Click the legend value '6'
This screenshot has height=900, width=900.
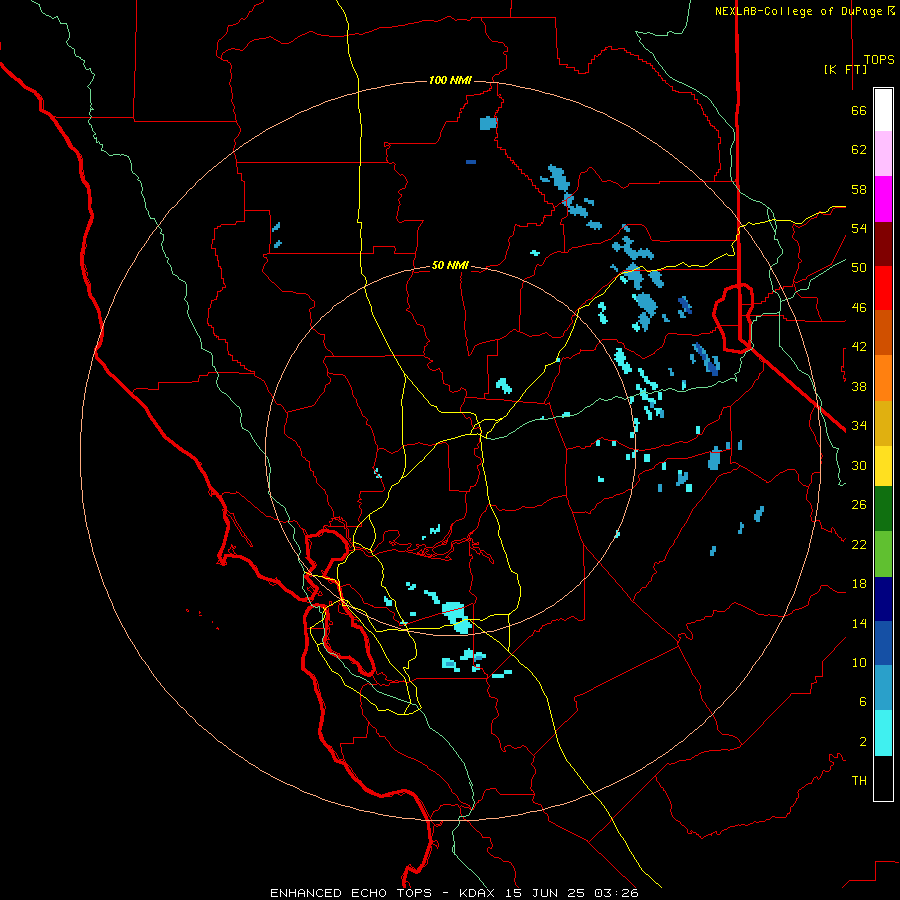[x=863, y=701]
